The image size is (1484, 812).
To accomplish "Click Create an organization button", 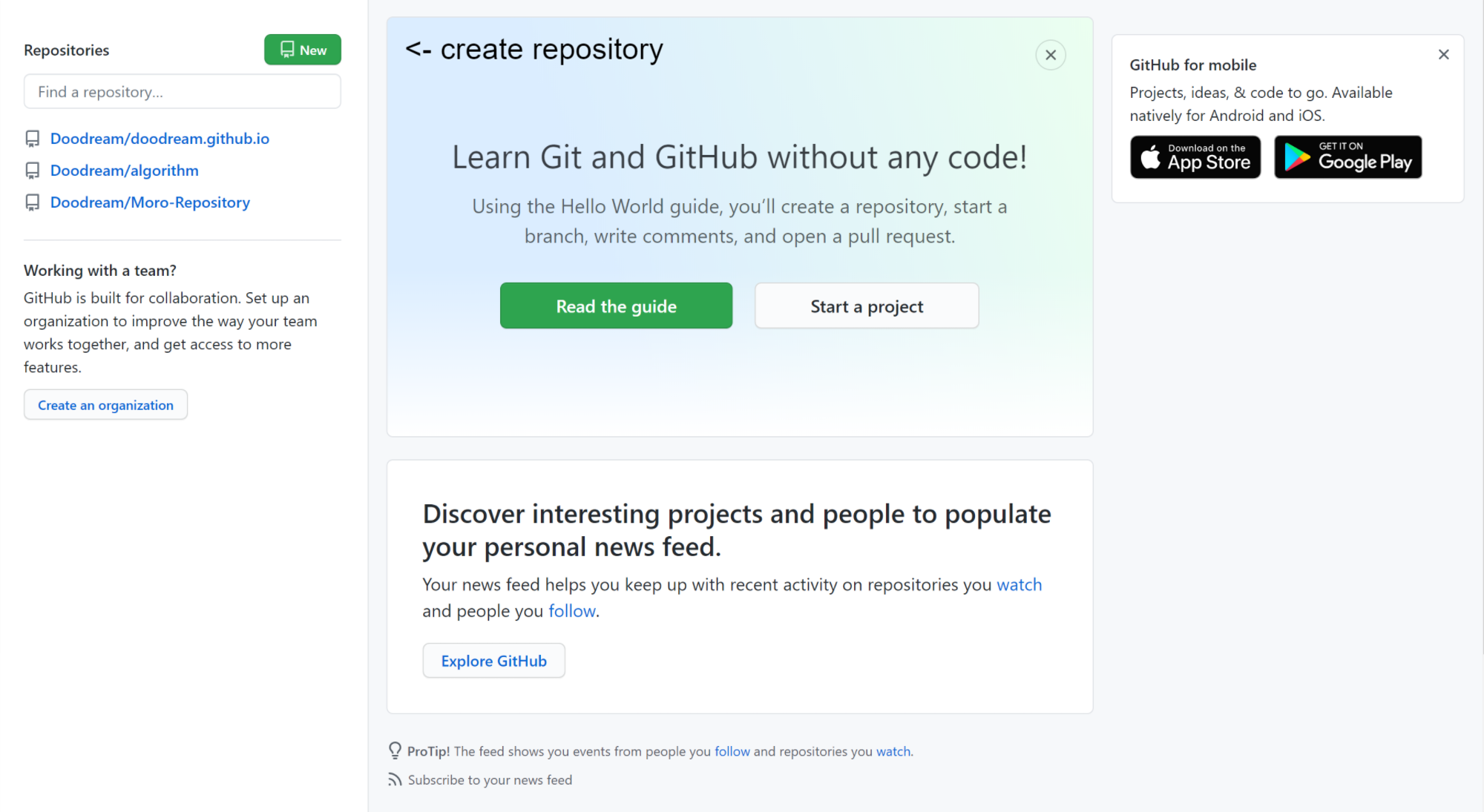I will [x=105, y=405].
